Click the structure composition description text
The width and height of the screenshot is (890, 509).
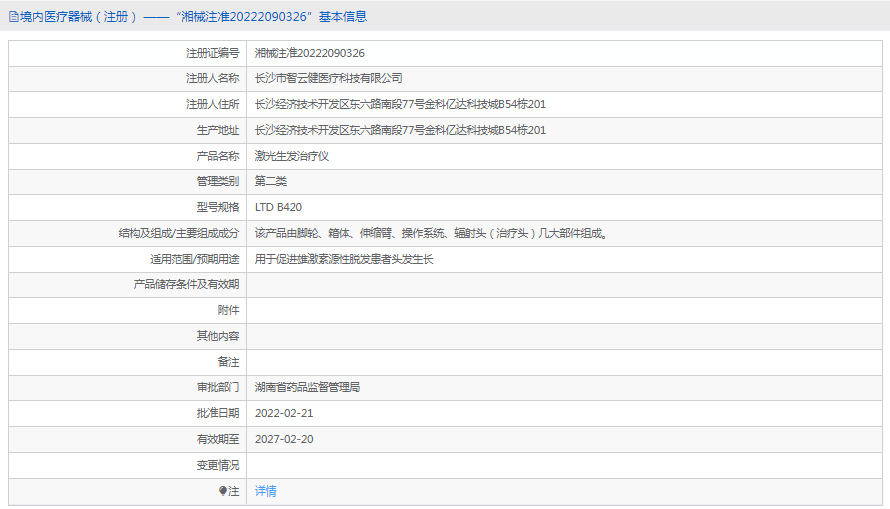tap(433, 233)
